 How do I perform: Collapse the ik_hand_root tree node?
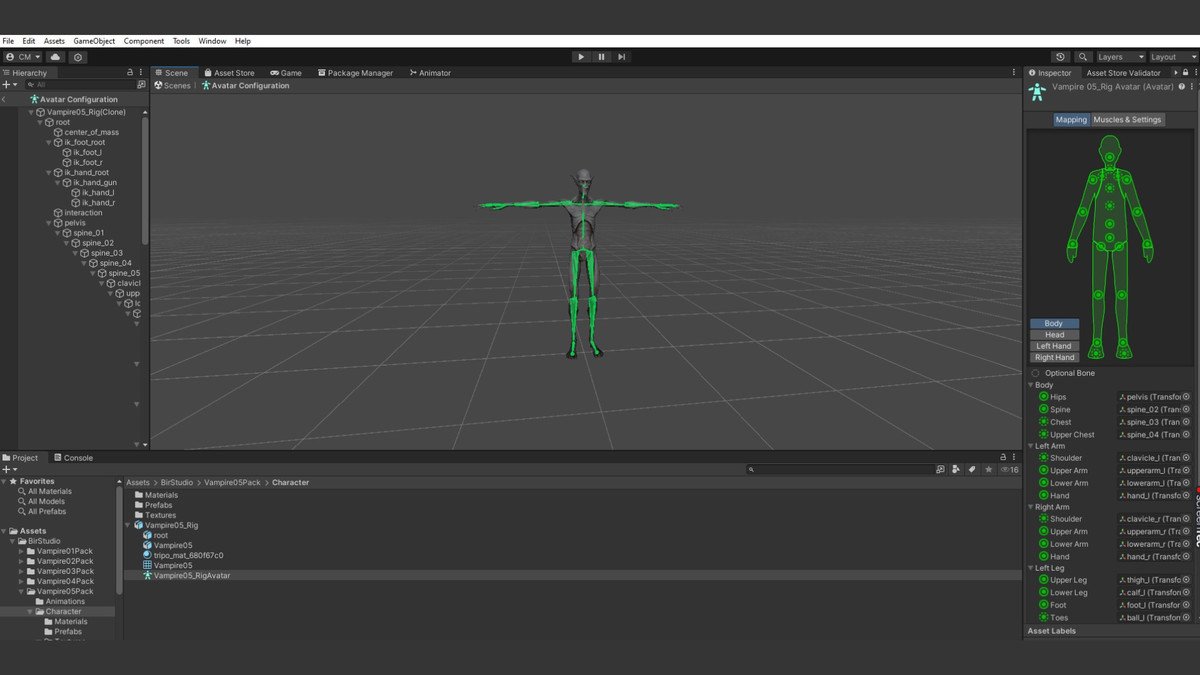[48, 173]
